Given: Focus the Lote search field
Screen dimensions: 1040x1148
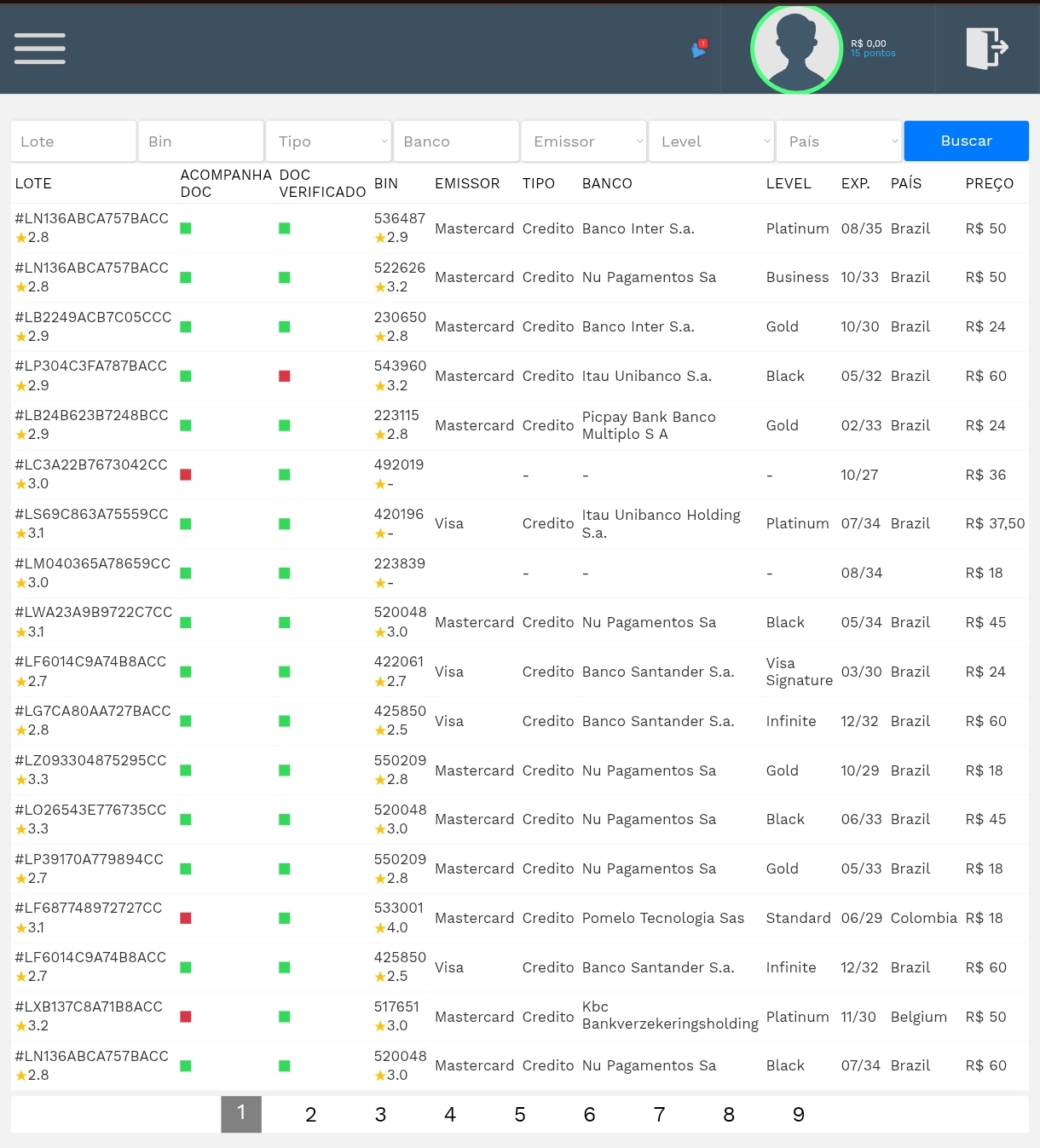Looking at the screenshot, I should 73,141.
